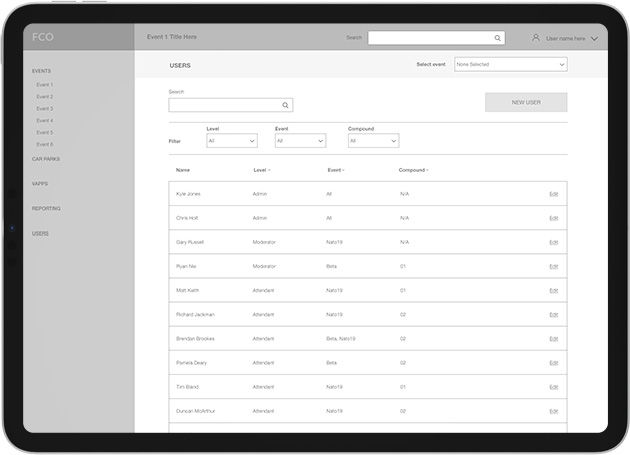Edit the Duncan McArthur row
The width and height of the screenshot is (630, 455).
(x=554, y=411)
